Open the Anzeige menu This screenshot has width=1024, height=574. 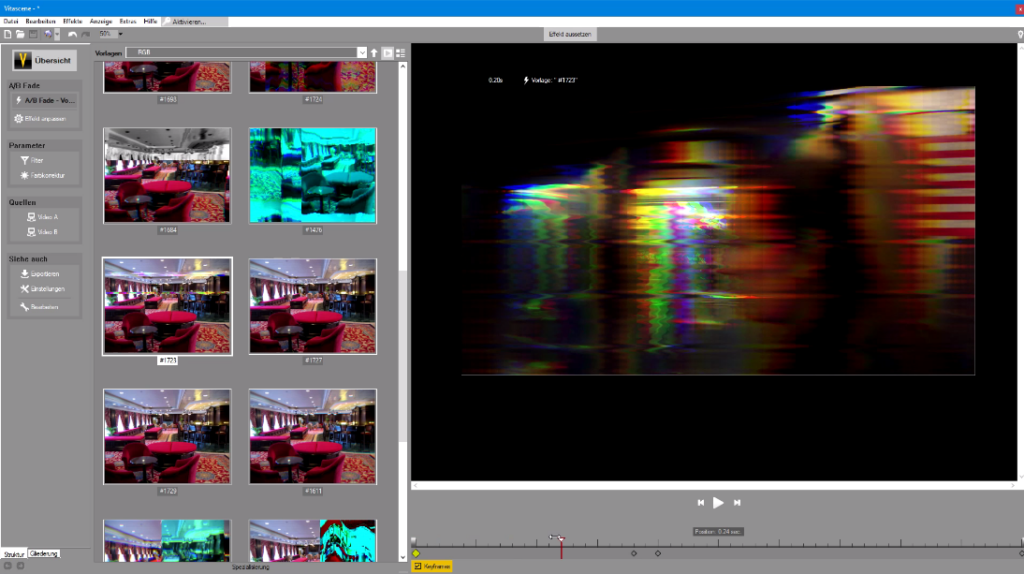pos(101,22)
